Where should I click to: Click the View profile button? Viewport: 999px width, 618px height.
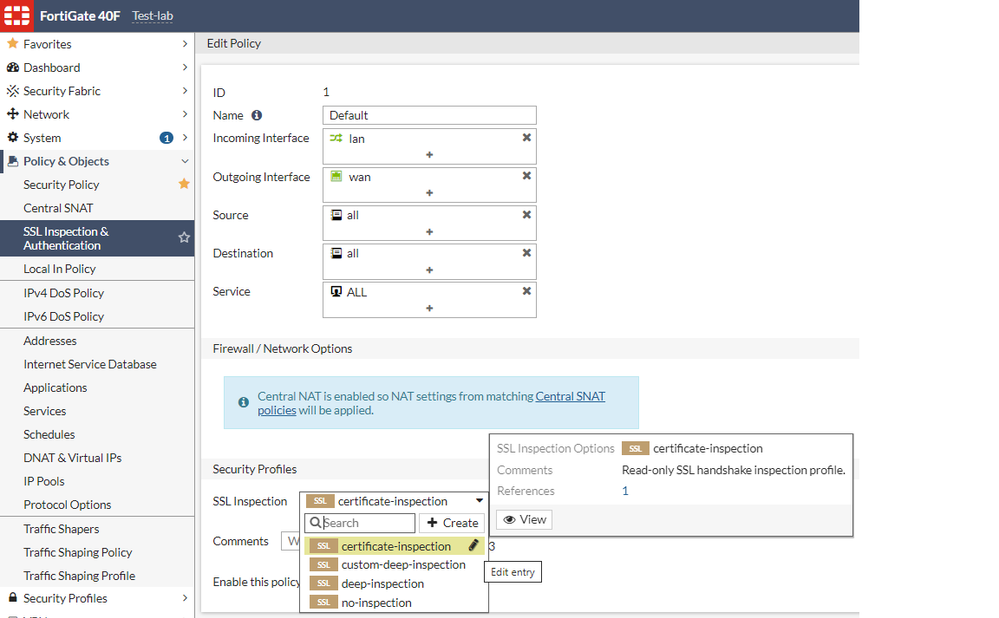(x=524, y=520)
